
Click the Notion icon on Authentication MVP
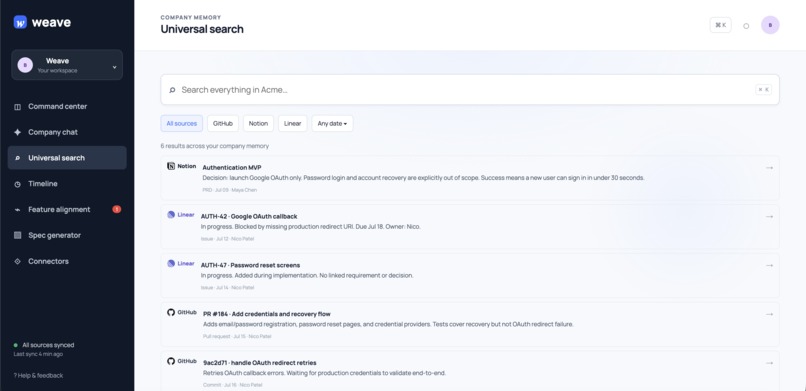[x=171, y=166]
